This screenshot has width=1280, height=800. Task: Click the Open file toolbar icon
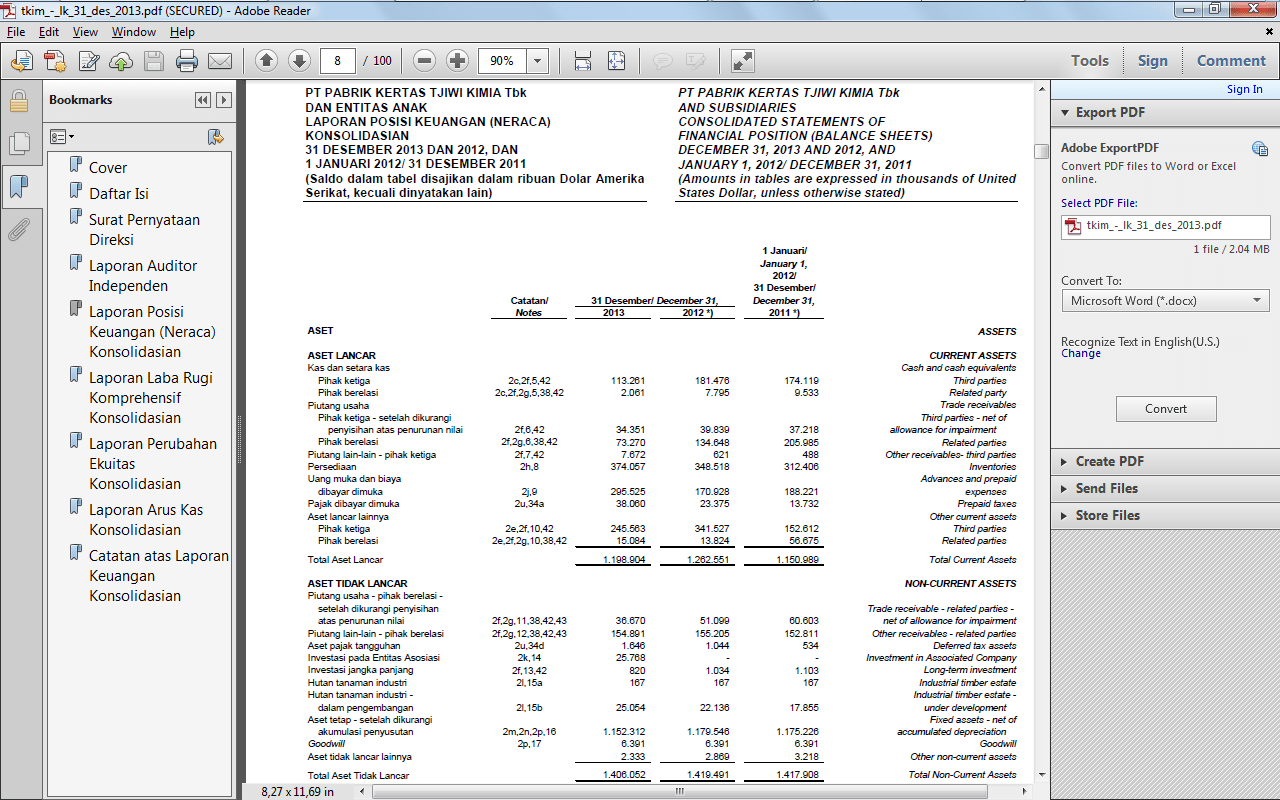[21, 61]
